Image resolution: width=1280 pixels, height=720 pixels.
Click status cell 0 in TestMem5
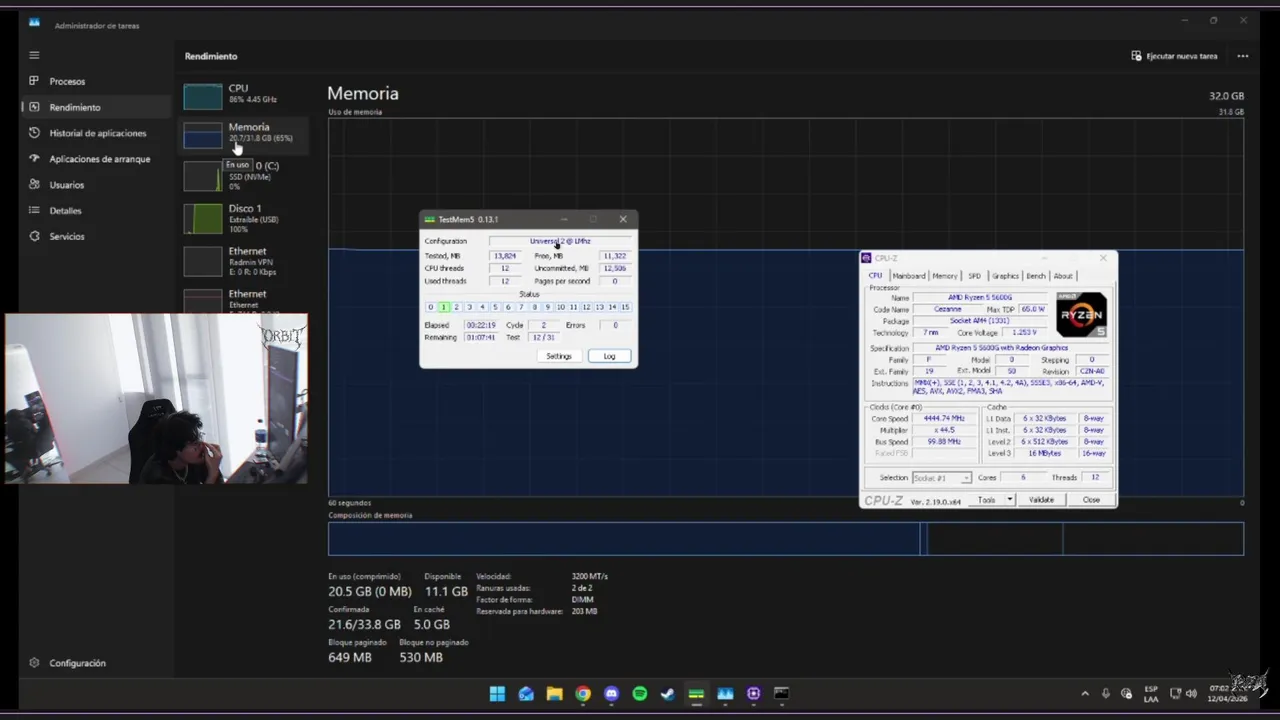pos(431,307)
